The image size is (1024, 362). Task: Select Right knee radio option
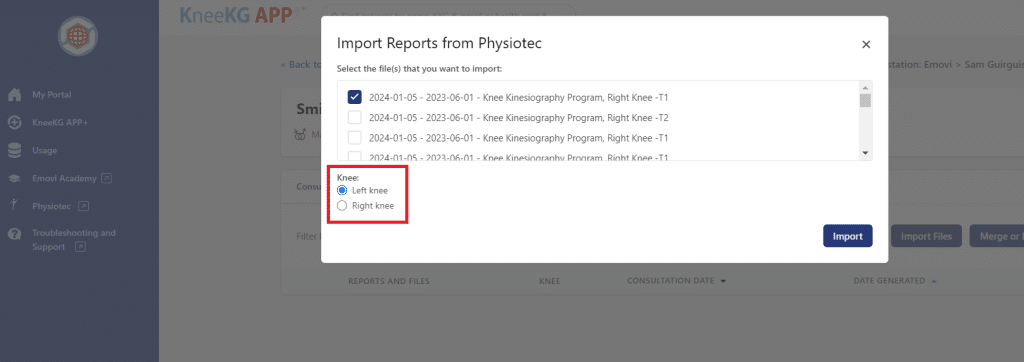[342, 205]
